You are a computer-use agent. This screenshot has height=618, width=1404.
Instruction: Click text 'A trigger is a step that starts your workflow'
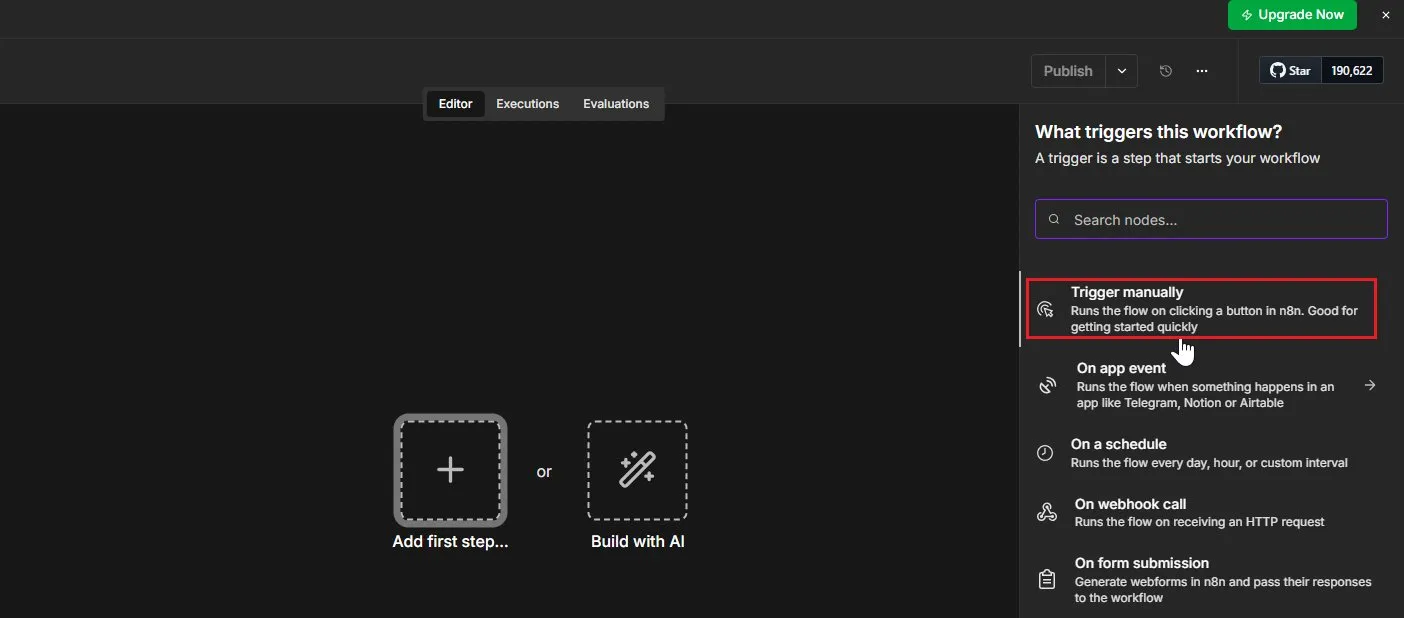pyautogui.click(x=1177, y=158)
